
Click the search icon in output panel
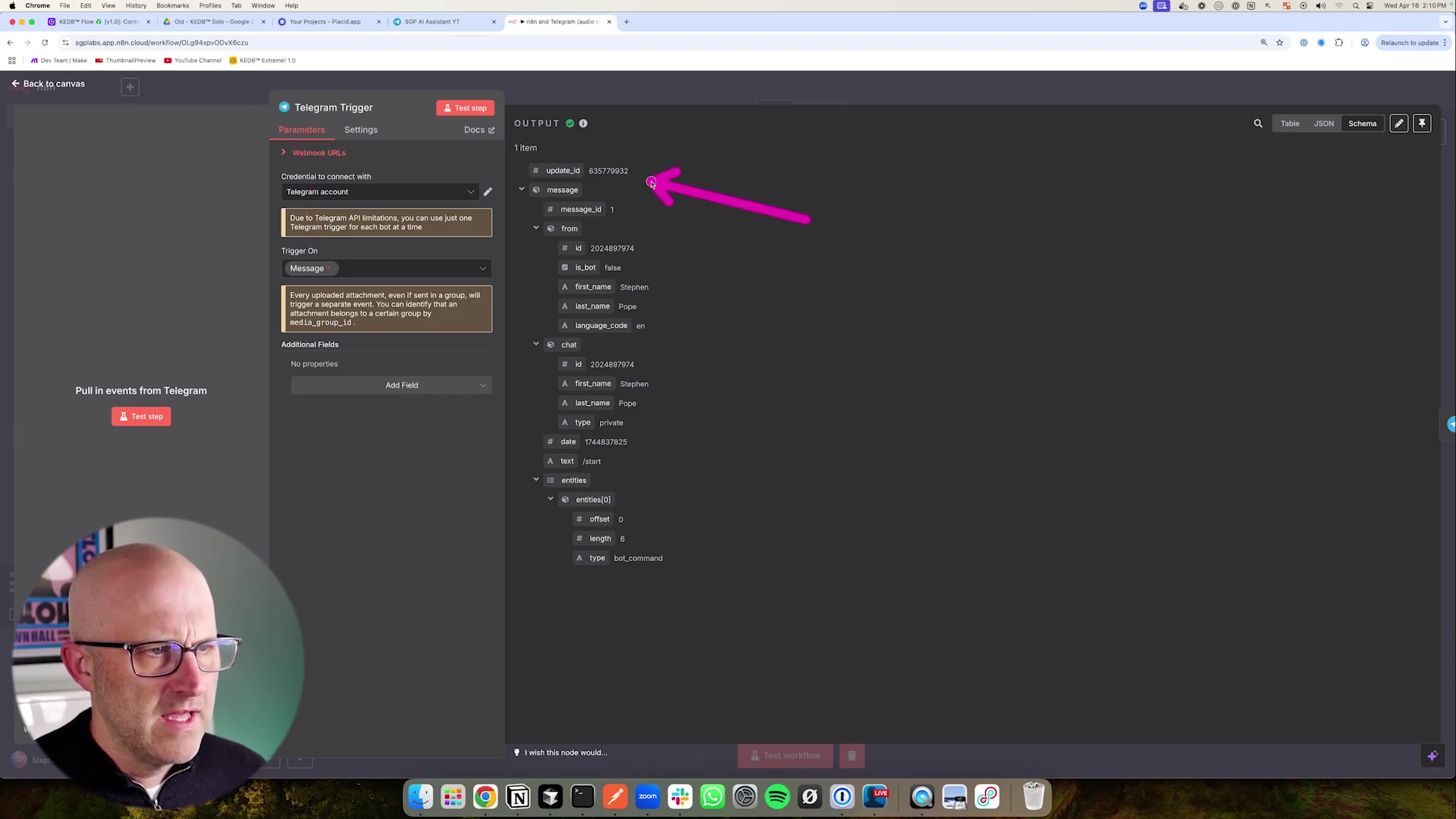tap(1257, 124)
